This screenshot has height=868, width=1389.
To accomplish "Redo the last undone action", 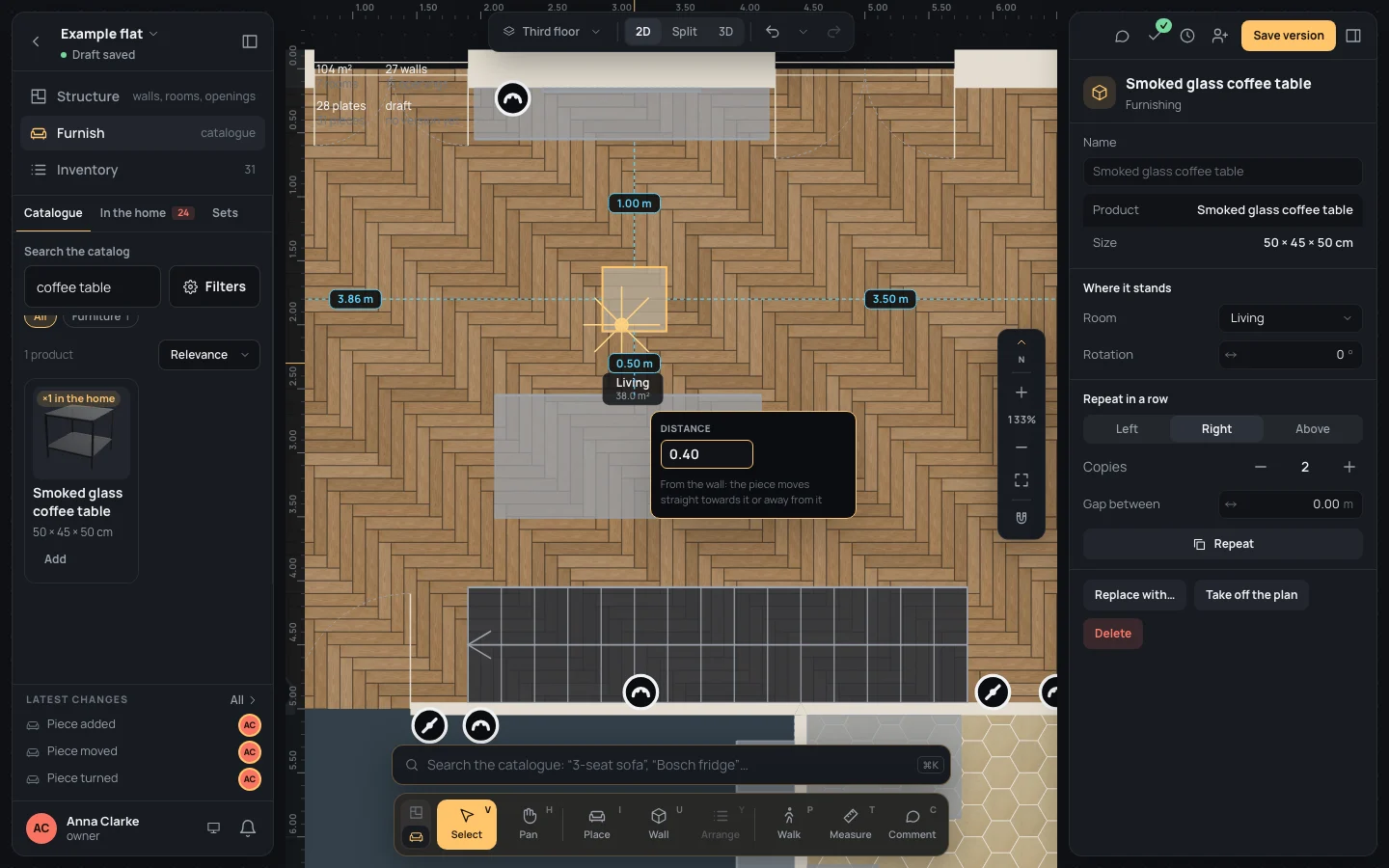I will (834, 32).
